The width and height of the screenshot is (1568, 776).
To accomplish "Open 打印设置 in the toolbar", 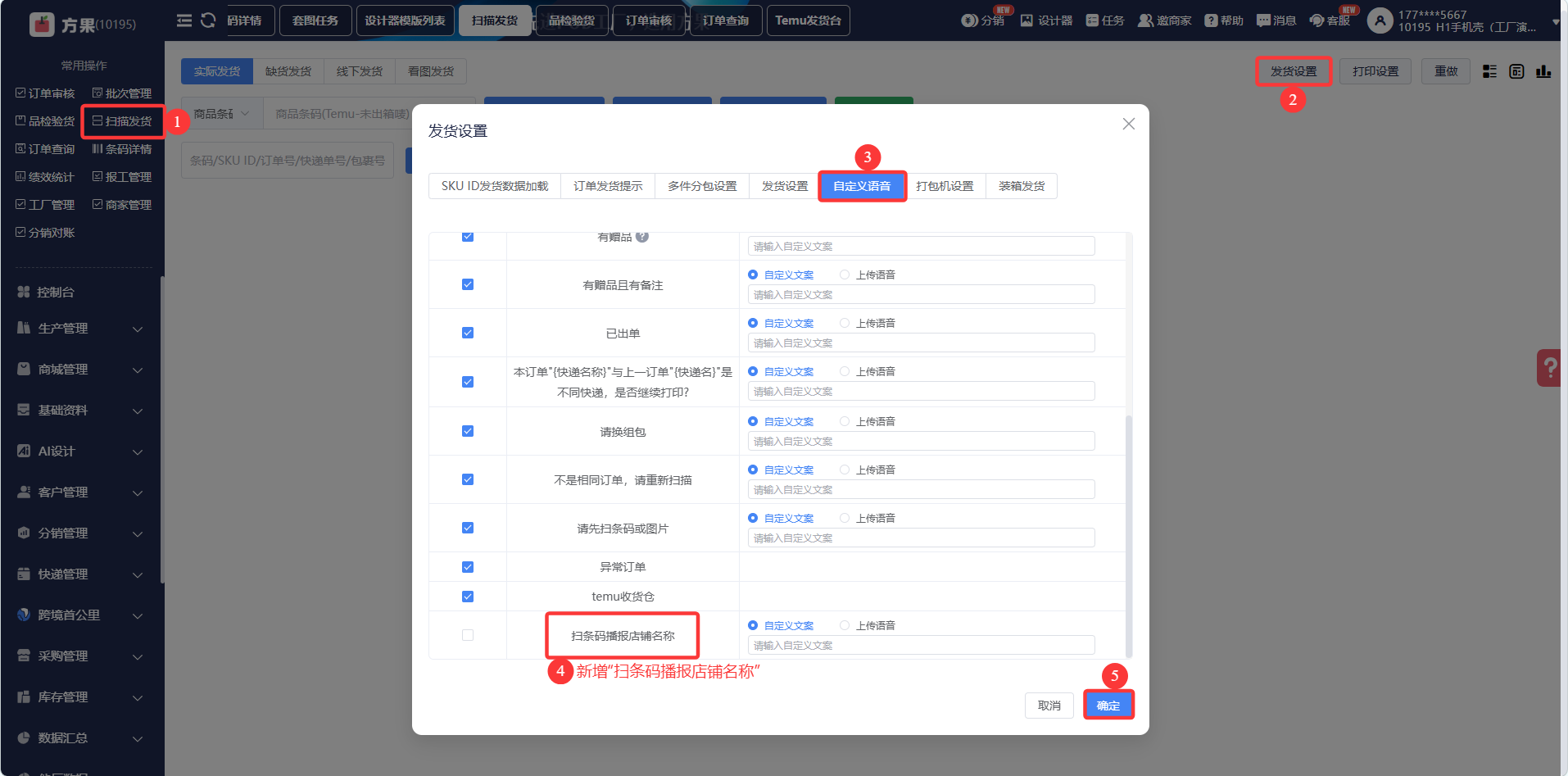I will pyautogui.click(x=1375, y=71).
